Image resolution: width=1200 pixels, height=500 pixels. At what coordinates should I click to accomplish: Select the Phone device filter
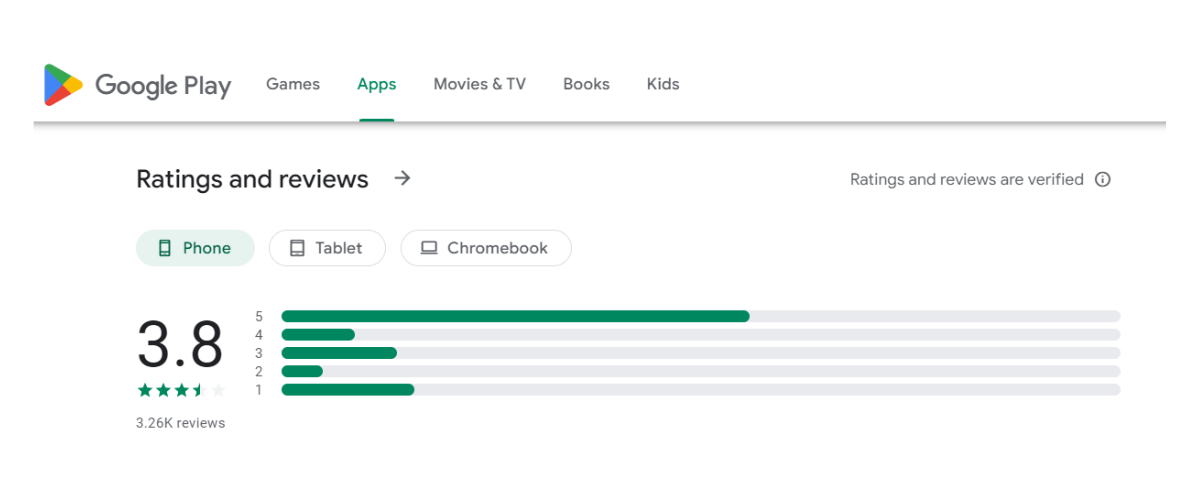pyautogui.click(x=195, y=248)
